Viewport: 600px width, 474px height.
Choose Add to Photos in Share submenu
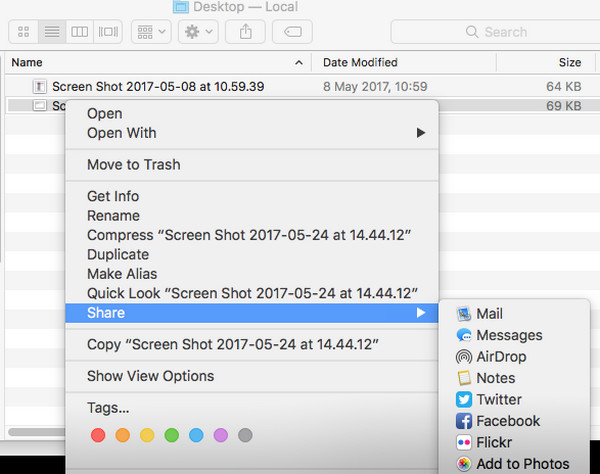coord(522,464)
